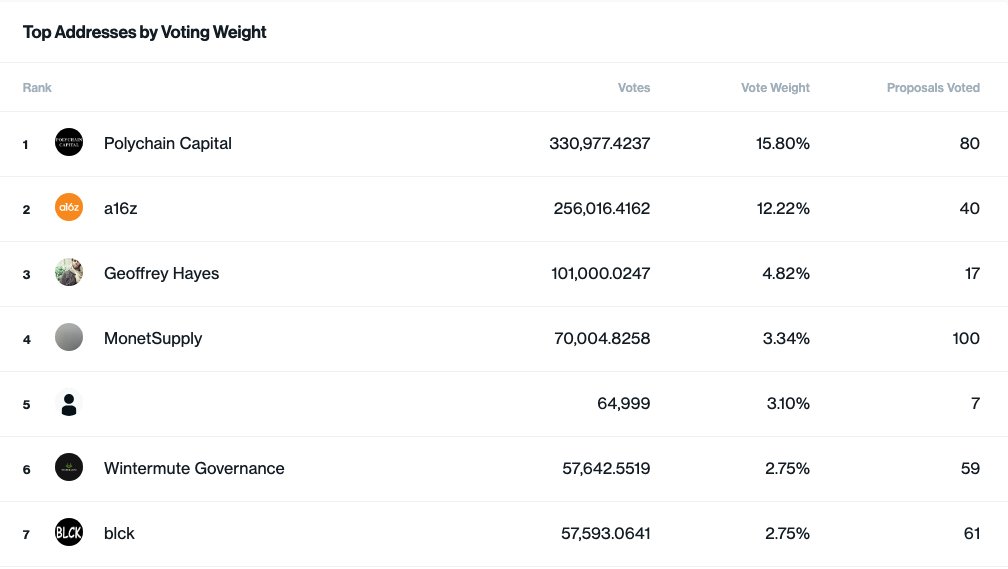Click Polychain's 15.80% vote weight value
The width and height of the screenshot is (1008, 569).
tap(782, 143)
